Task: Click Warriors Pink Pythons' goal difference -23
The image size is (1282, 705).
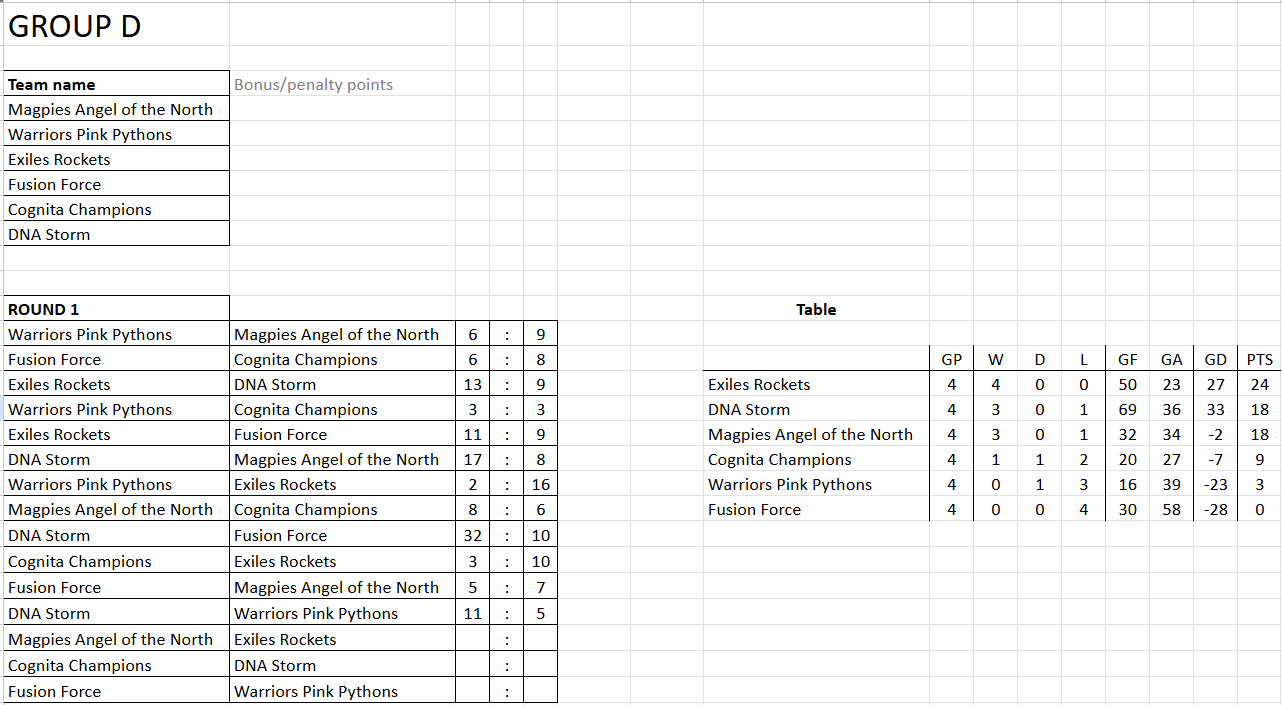Action: coord(1215,485)
